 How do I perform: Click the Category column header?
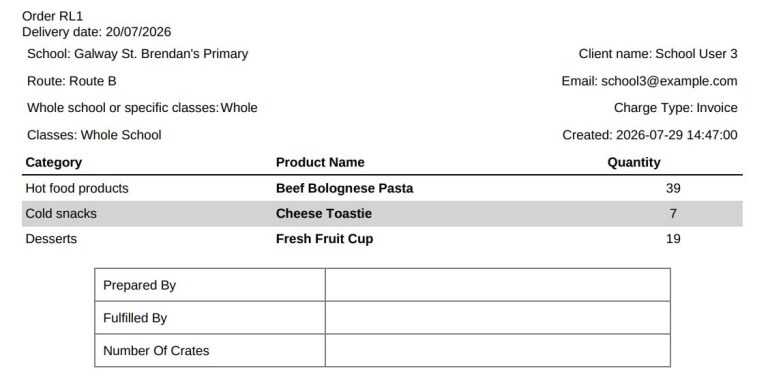point(53,163)
